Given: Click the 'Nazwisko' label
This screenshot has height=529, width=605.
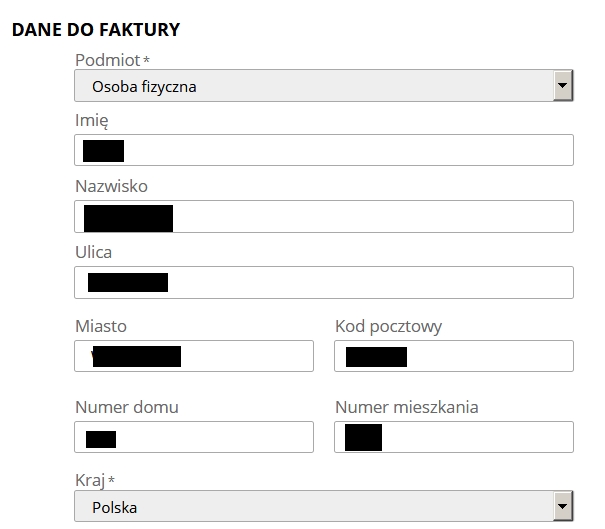Looking at the screenshot, I should click(x=111, y=186).
